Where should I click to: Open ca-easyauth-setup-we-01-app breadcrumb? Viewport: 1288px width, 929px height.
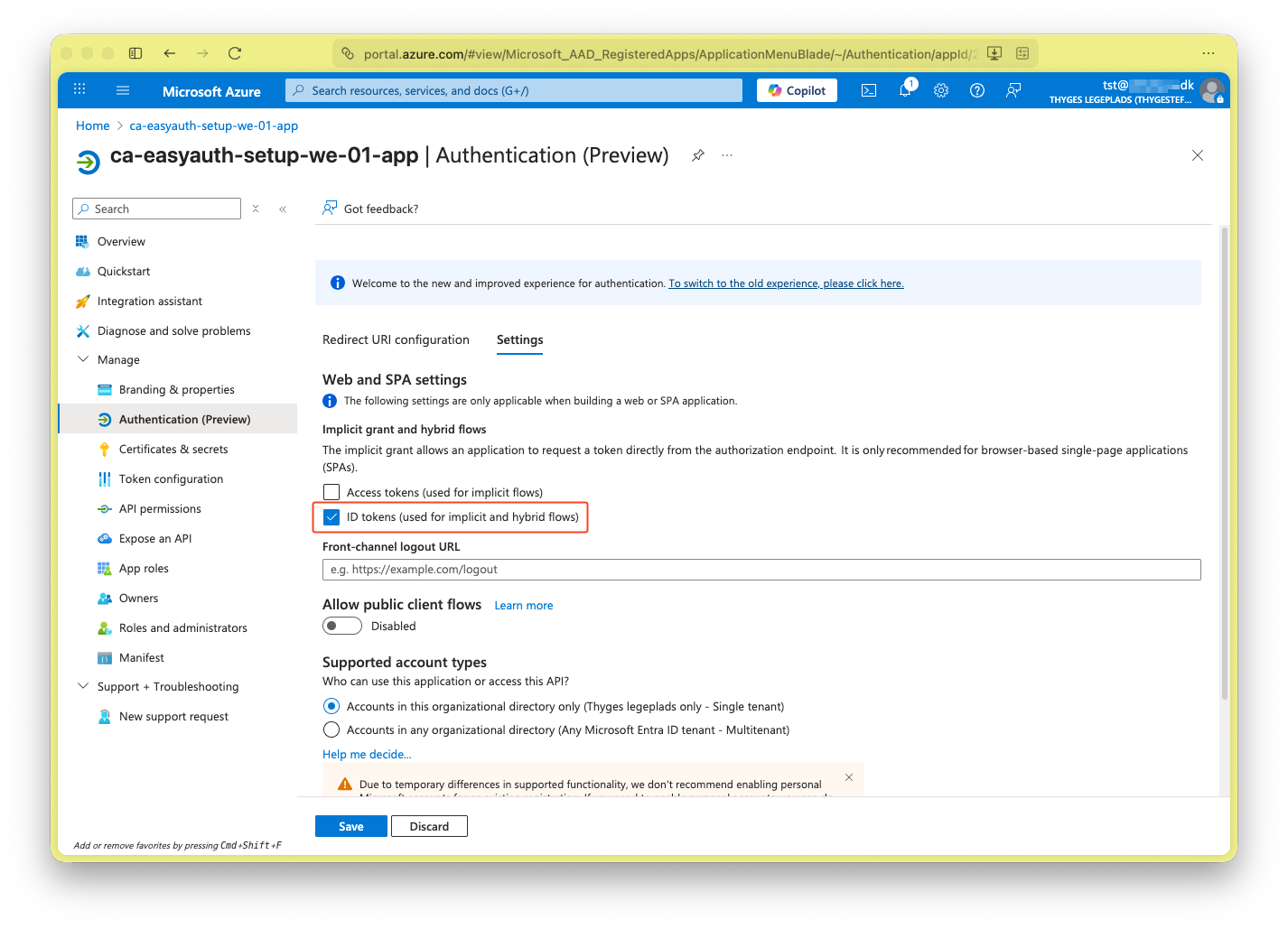[214, 125]
